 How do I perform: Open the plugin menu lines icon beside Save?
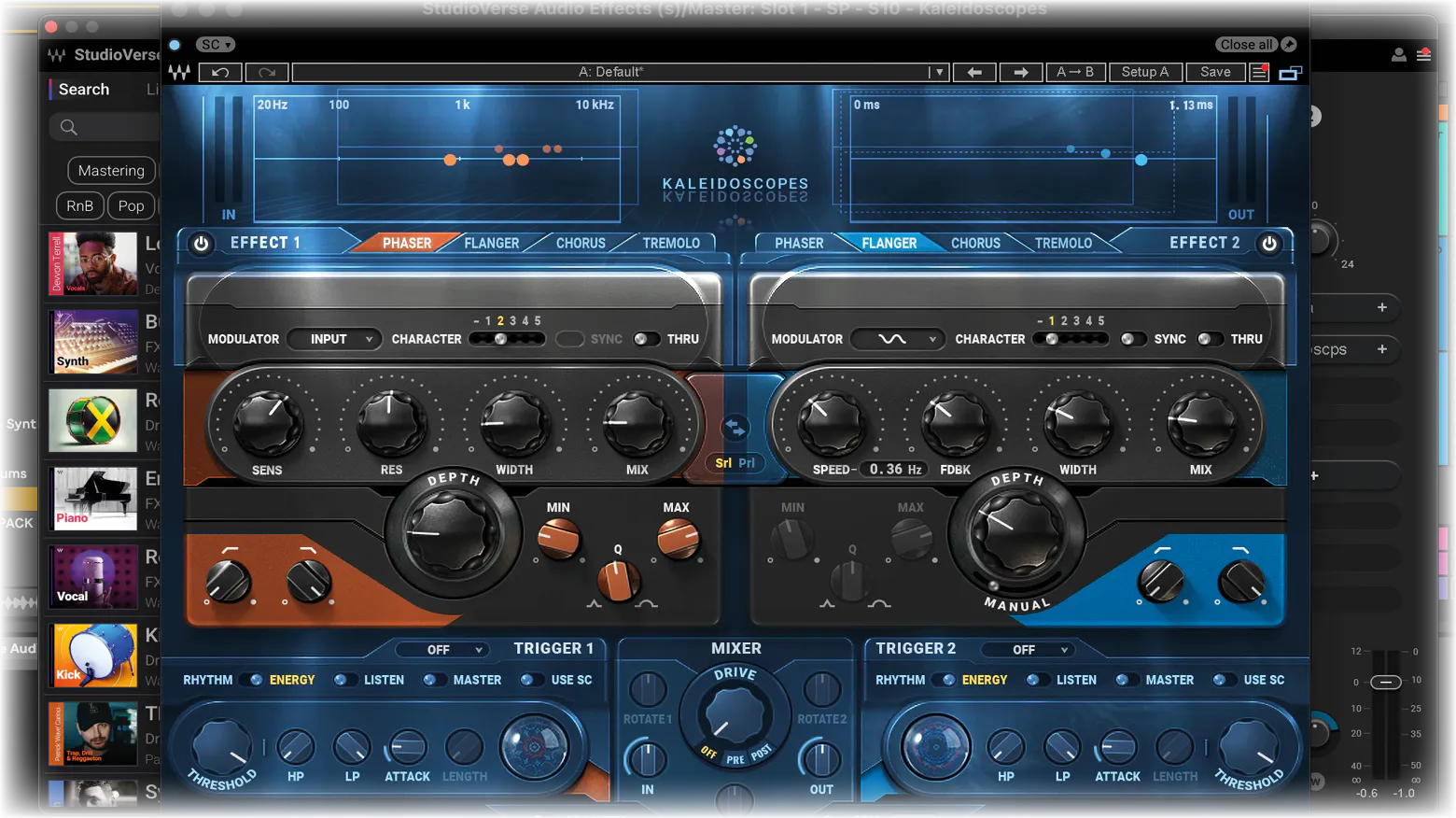(1259, 72)
